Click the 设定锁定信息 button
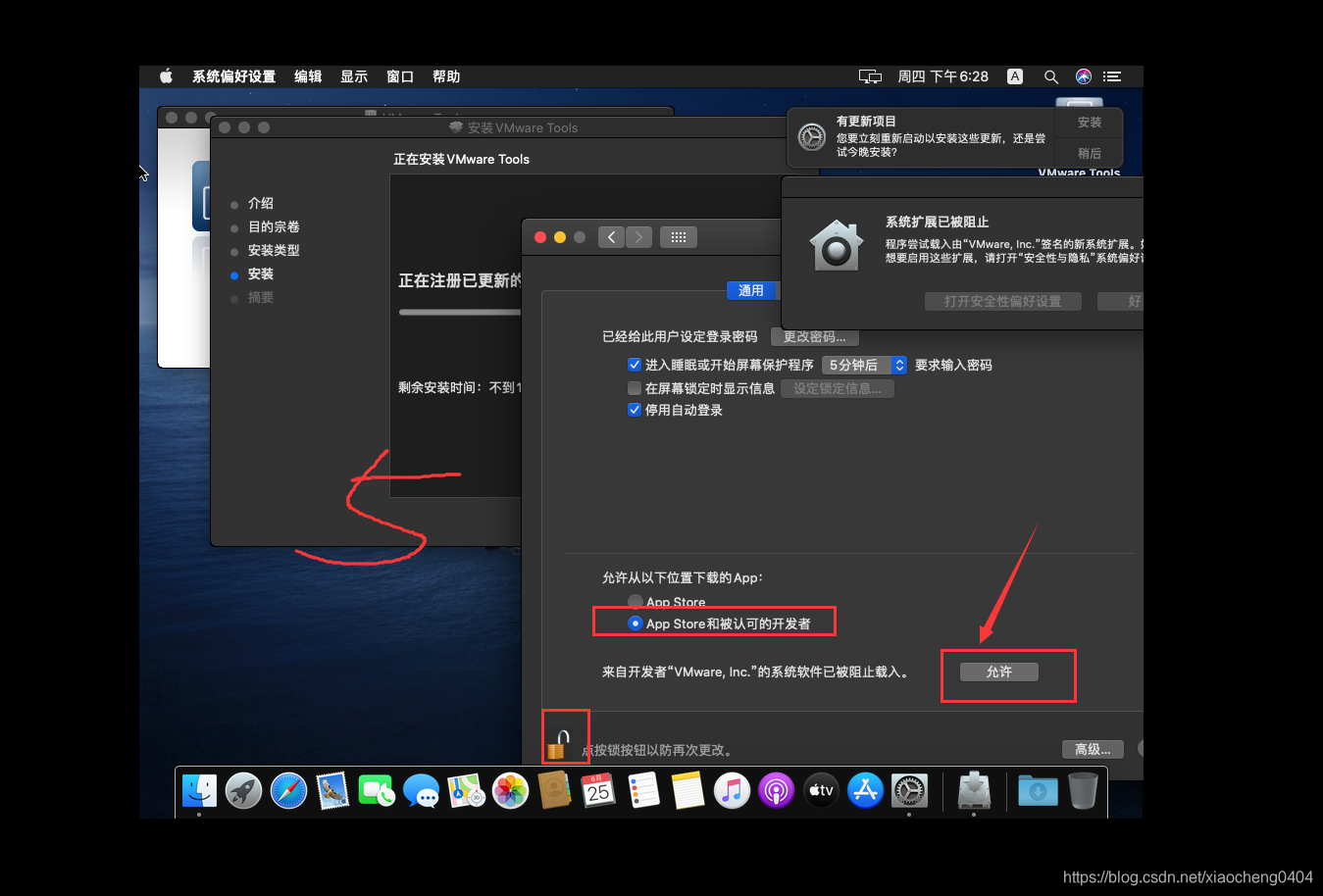Screen dimensions: 1323x896 click(x=838, y=388)
